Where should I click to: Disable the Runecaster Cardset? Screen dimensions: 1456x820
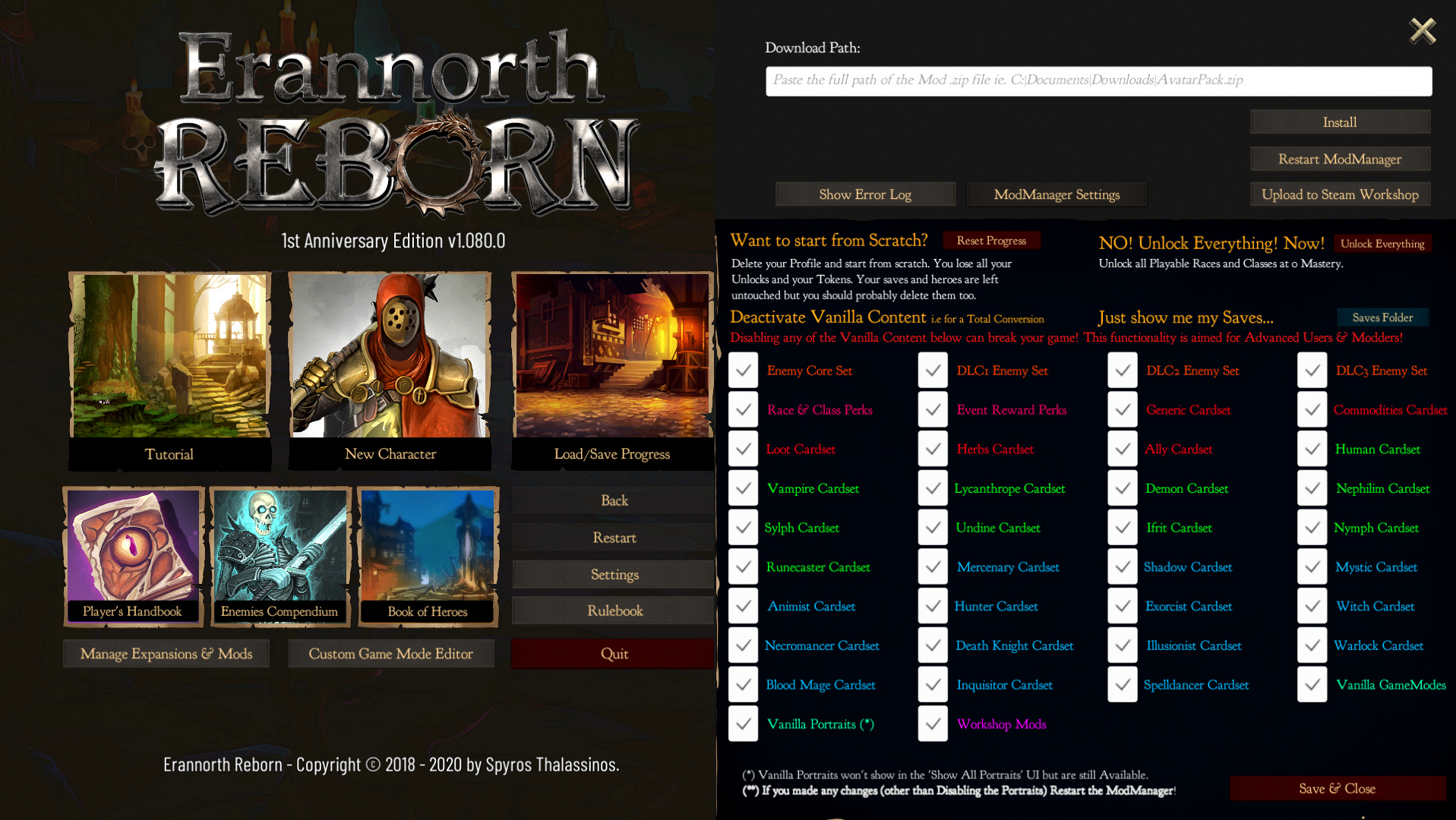[743, 567]
